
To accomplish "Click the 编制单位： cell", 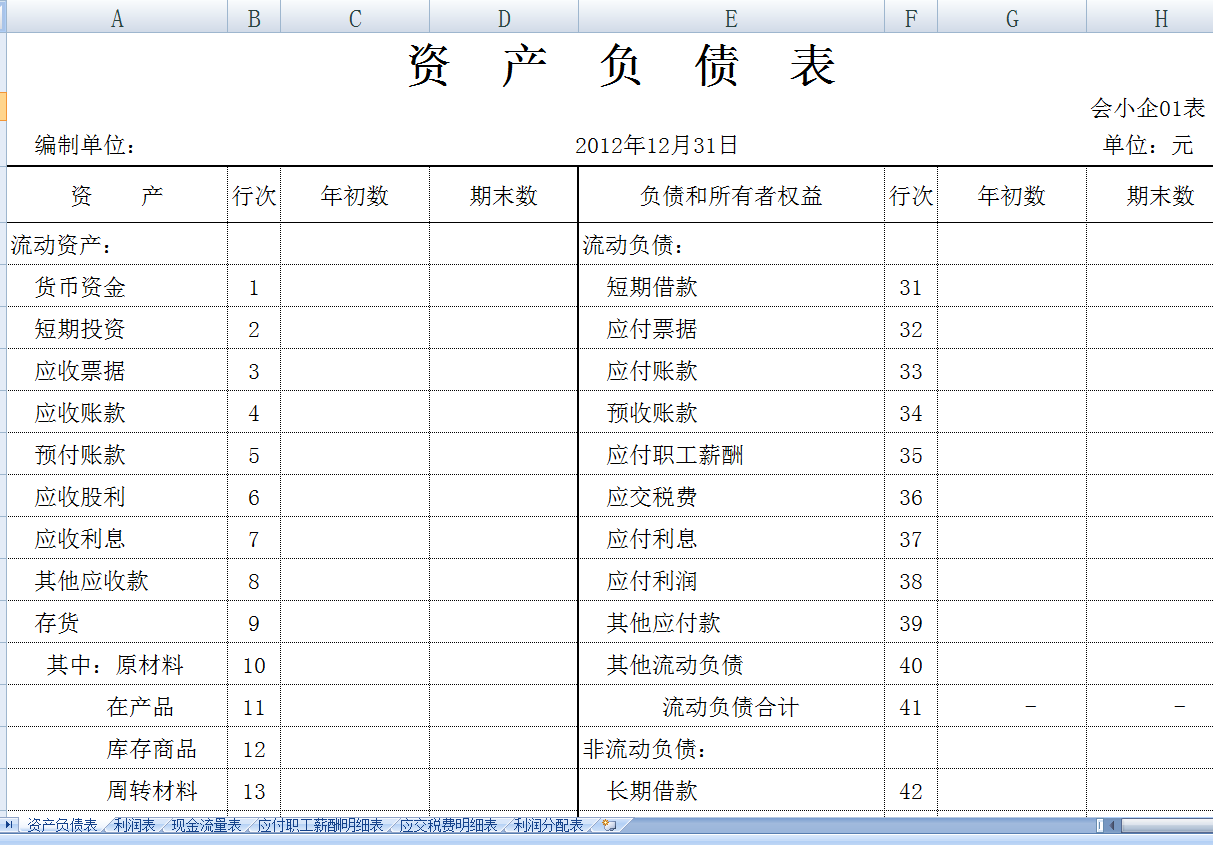I will coord(85,146).
